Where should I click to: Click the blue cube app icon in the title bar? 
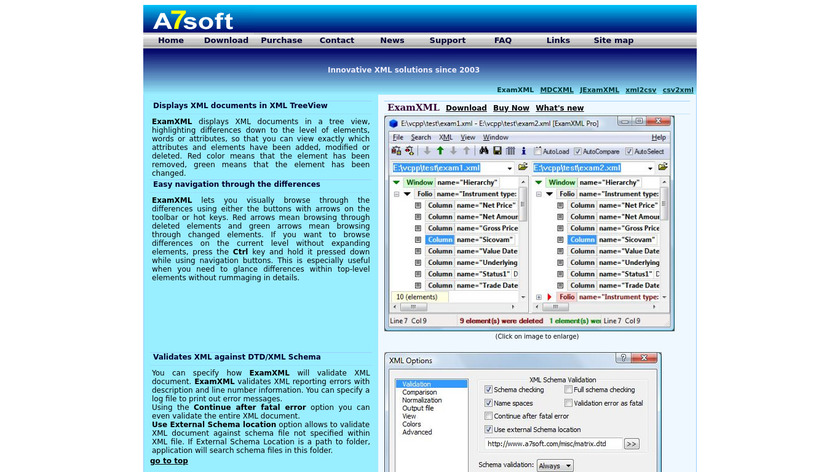click(x=394, y=123)
